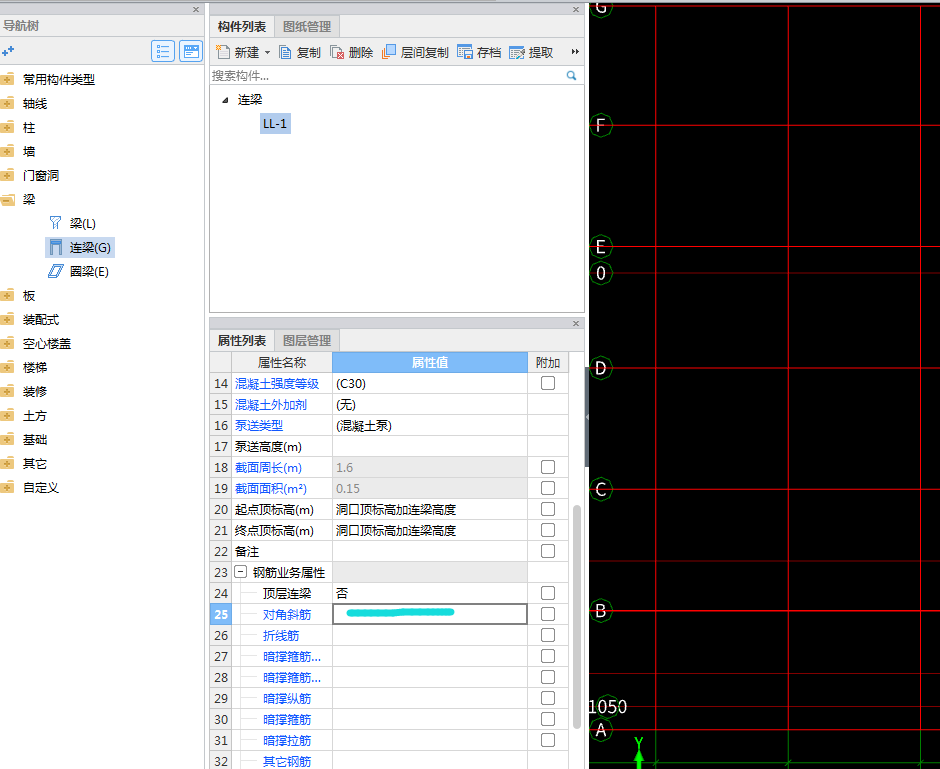The image size is (940, 769).
Task: Expand the 墙 folder
Action: [x=7, y=151]
